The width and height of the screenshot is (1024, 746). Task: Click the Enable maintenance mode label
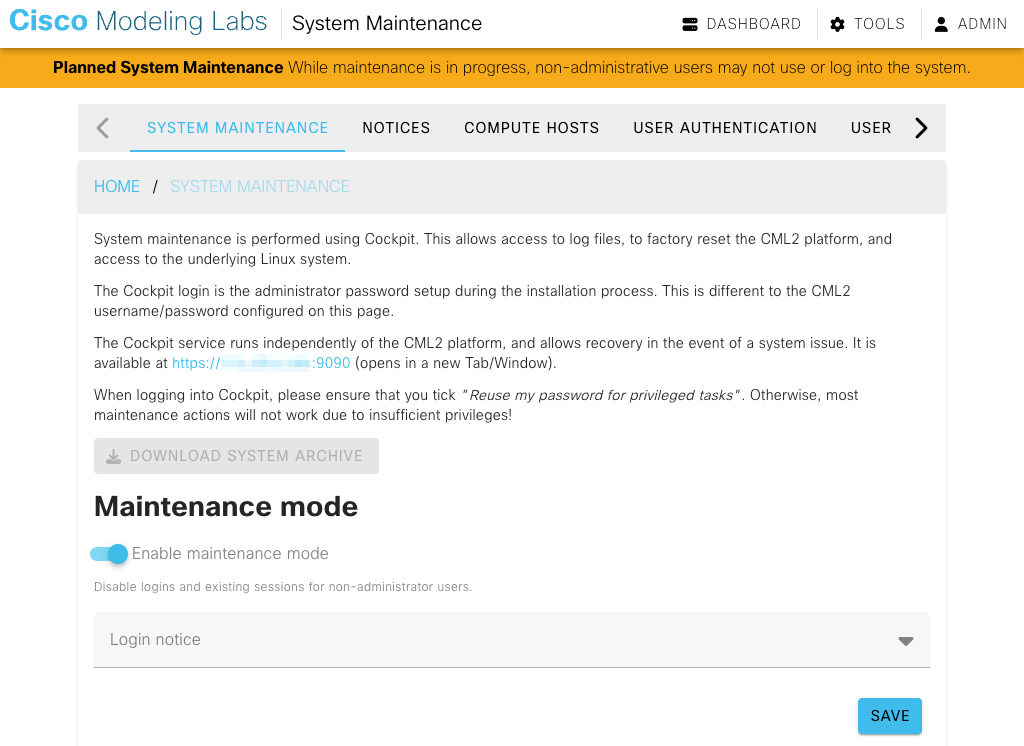tap(230, 554)
